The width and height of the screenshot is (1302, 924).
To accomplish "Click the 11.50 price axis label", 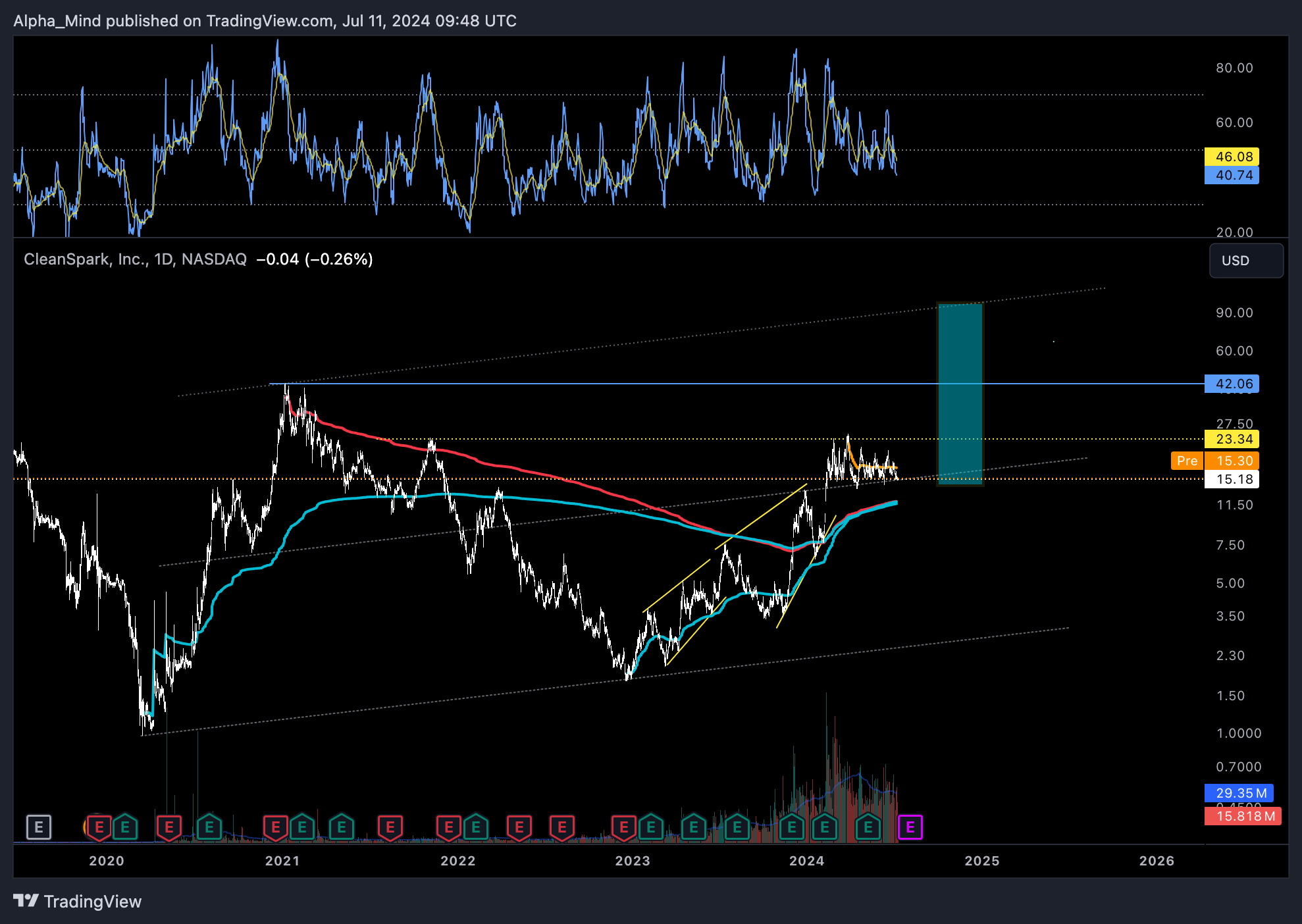I will point(1235,505).
